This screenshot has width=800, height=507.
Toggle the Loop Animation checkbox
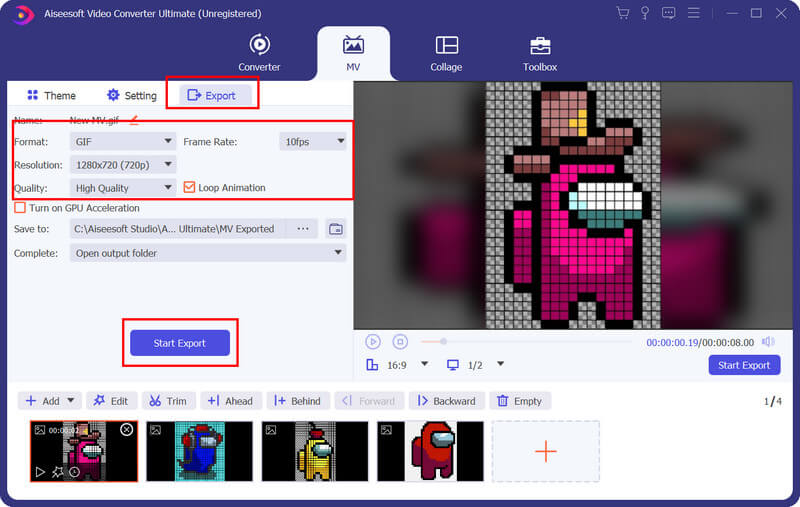189,188
